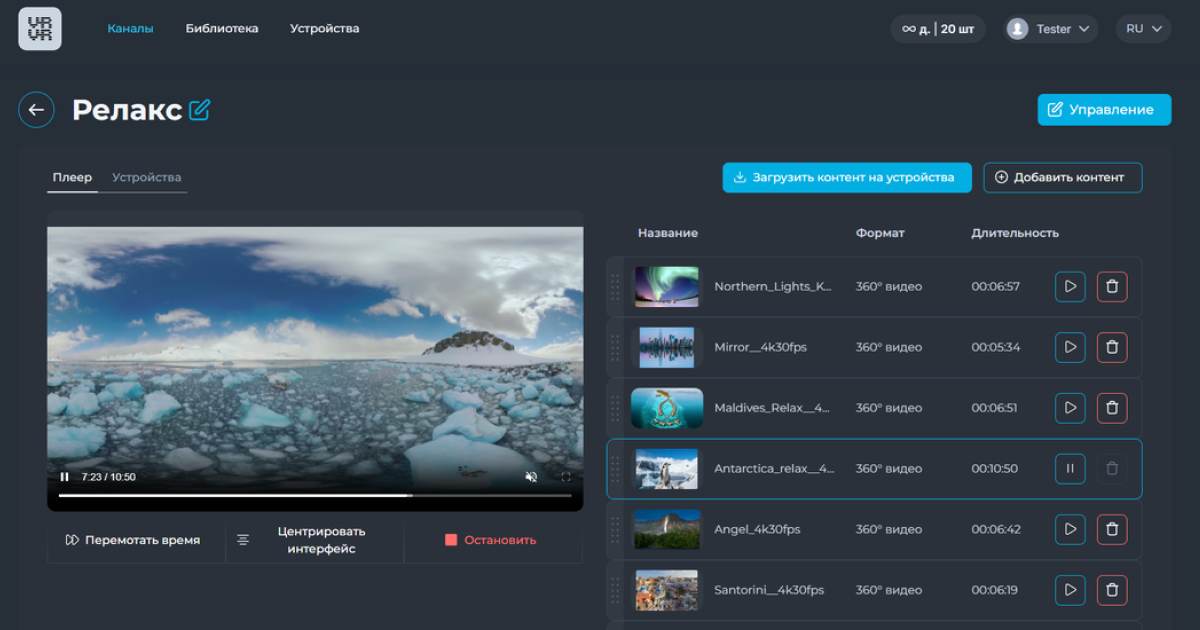The width and height of the screenshot is (1200, 630).
Task: Open the Tester user dropdown
Action: pyautogui.click(x=1051, y=29)
